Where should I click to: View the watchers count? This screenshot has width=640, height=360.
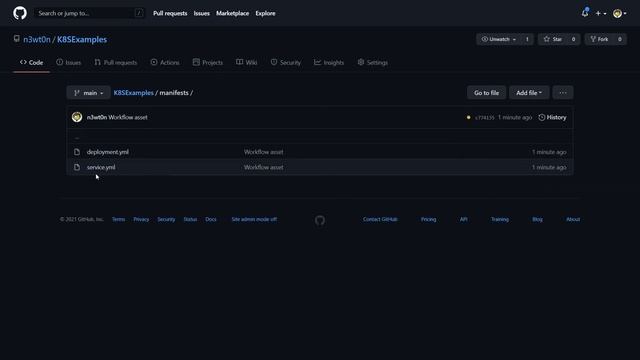[527, 39]
